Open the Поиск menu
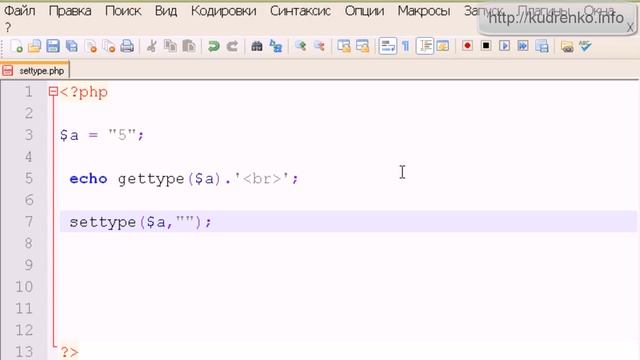Screen dimensions: 640x360 (x=123, y=11)
